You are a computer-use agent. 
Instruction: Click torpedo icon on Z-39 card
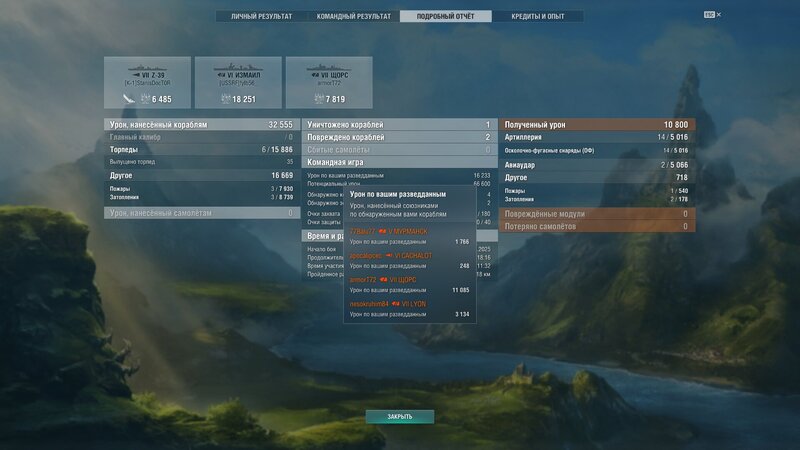(127, 99)
